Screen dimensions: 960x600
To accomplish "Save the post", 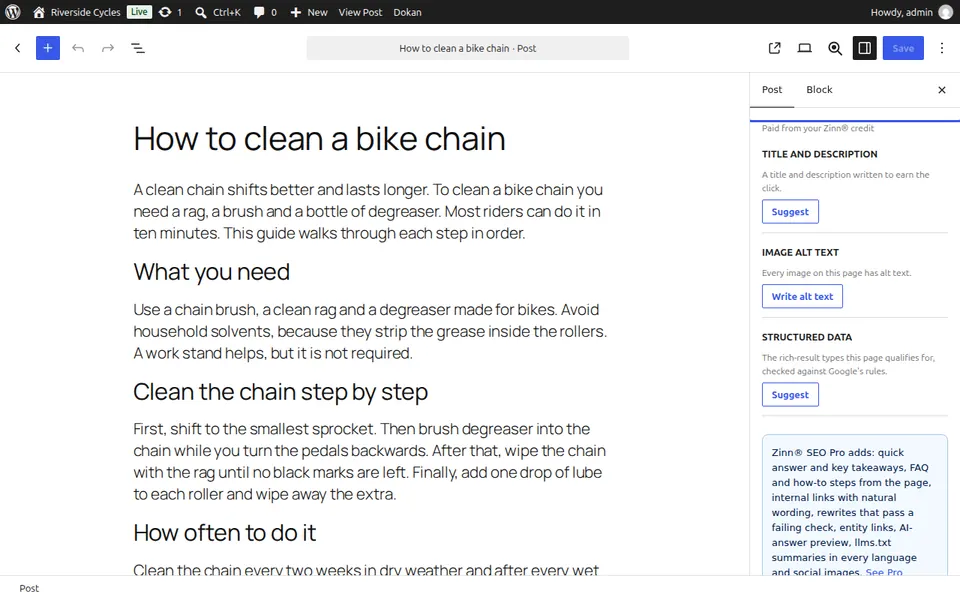I will click(903, 48).
